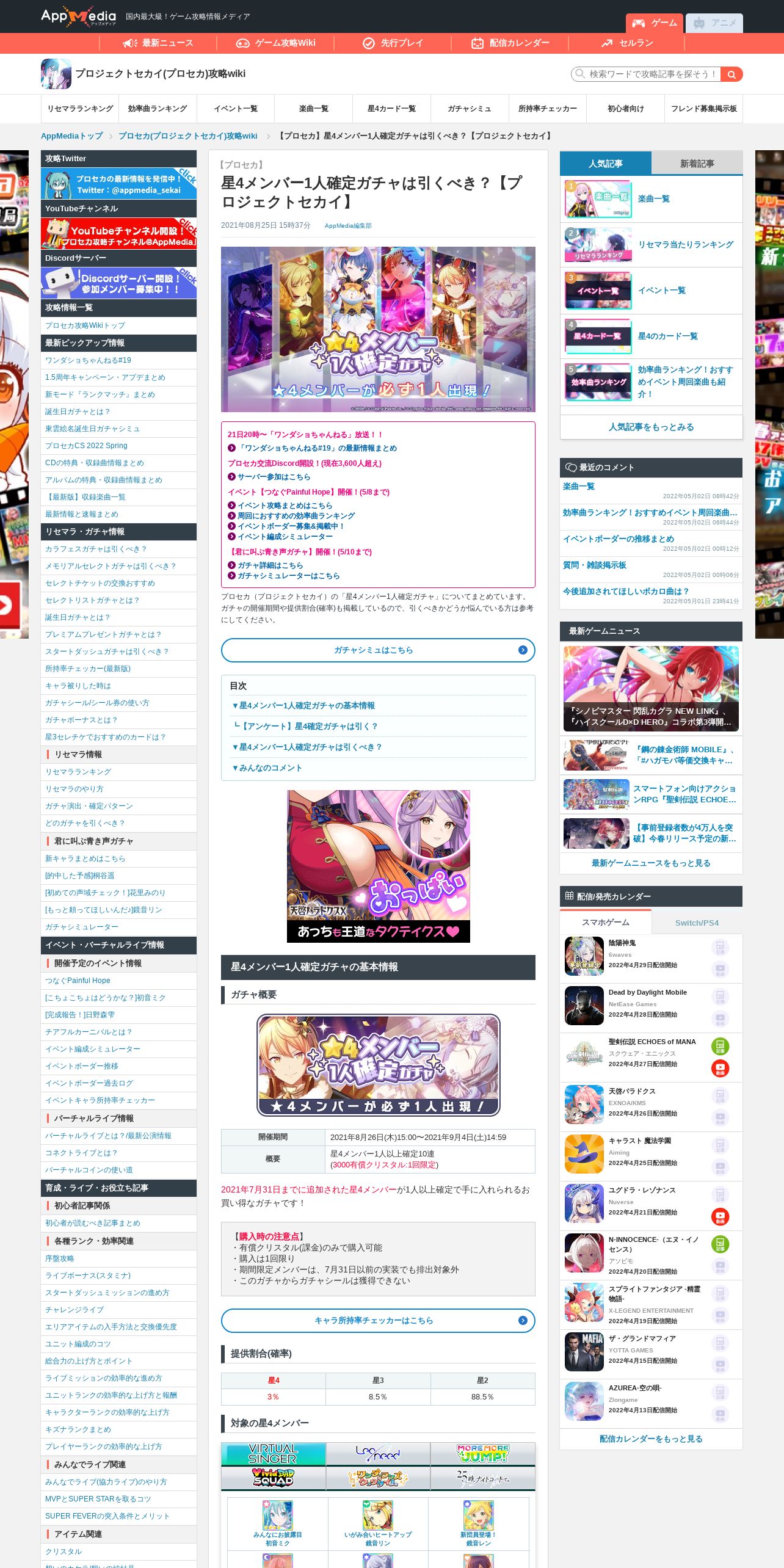Switch to the ゲーム tab at top right
Screen dimensions: 784x1568
coord(654,23)
